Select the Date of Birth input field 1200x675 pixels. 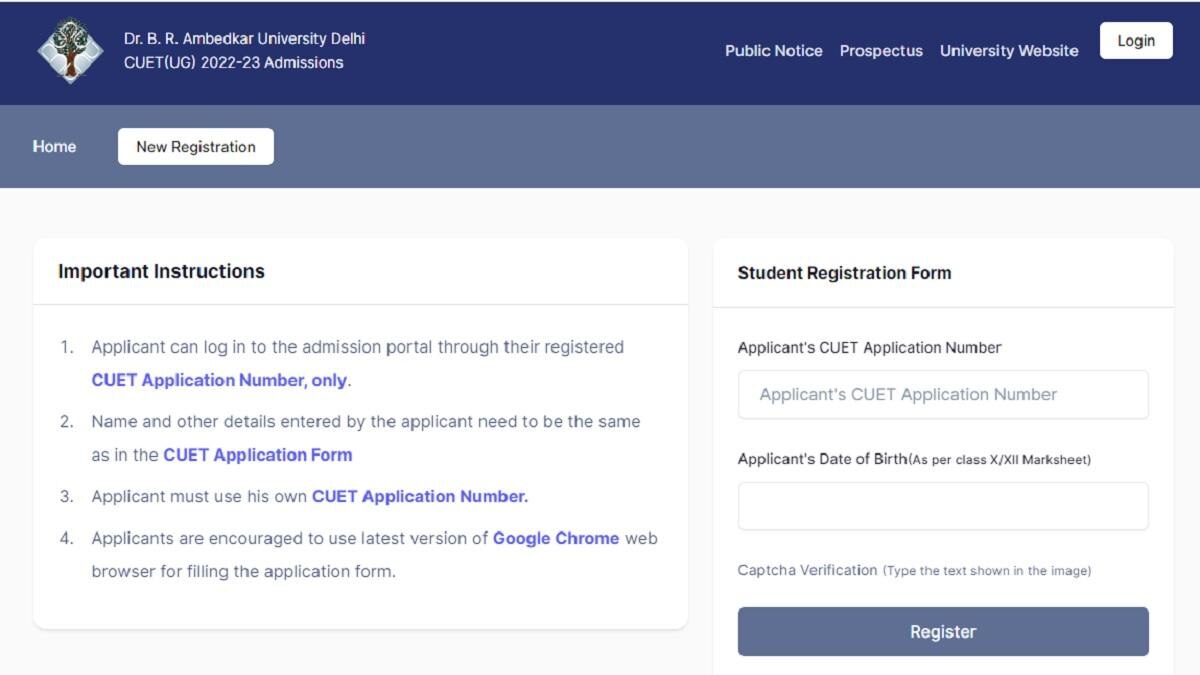tap(942, 505)
